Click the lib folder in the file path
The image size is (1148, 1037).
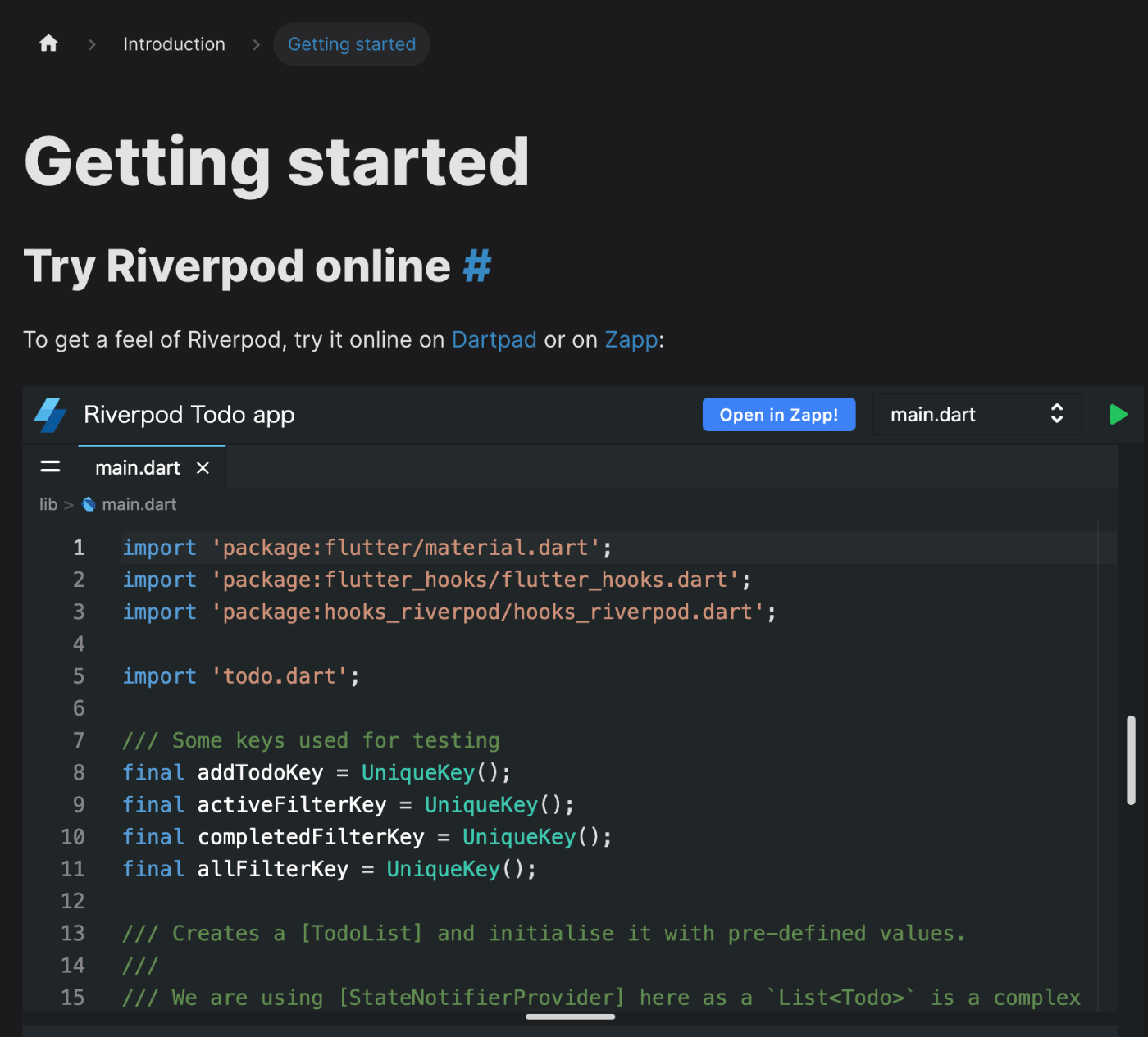(x=48, y=504)
